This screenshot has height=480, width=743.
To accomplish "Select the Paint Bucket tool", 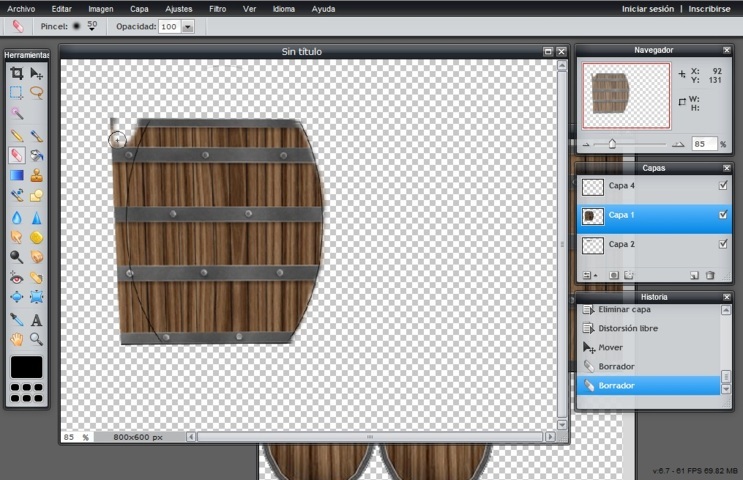I will click(x=36, y=155).
